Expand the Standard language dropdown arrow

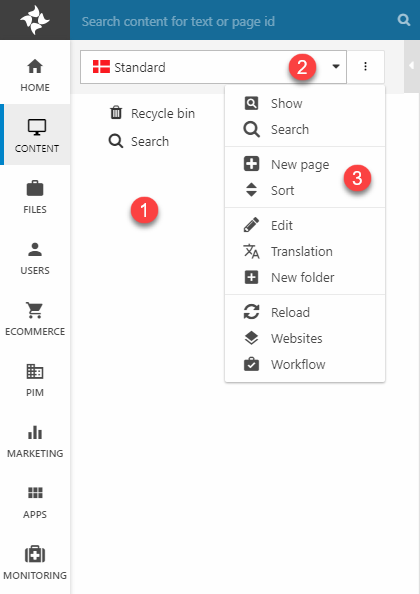click(x=336, y=67)
